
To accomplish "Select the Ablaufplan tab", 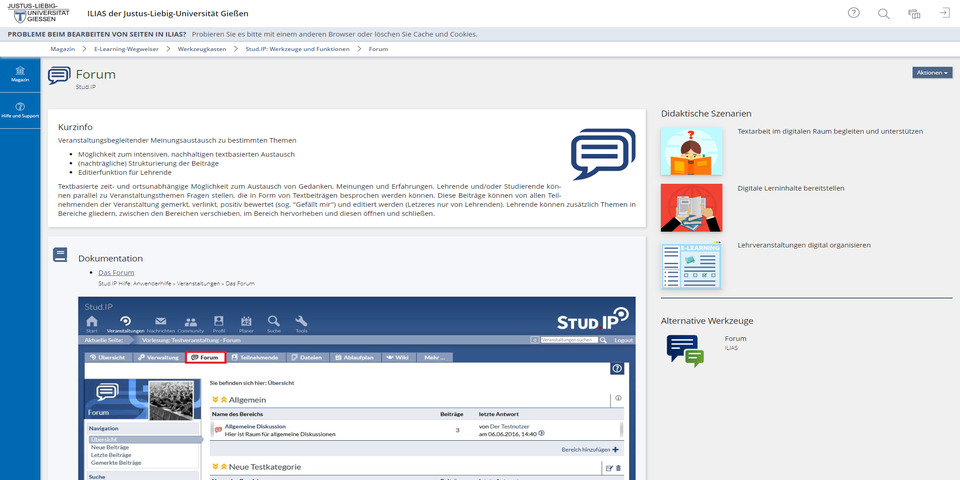I will (x=354, y=357).
